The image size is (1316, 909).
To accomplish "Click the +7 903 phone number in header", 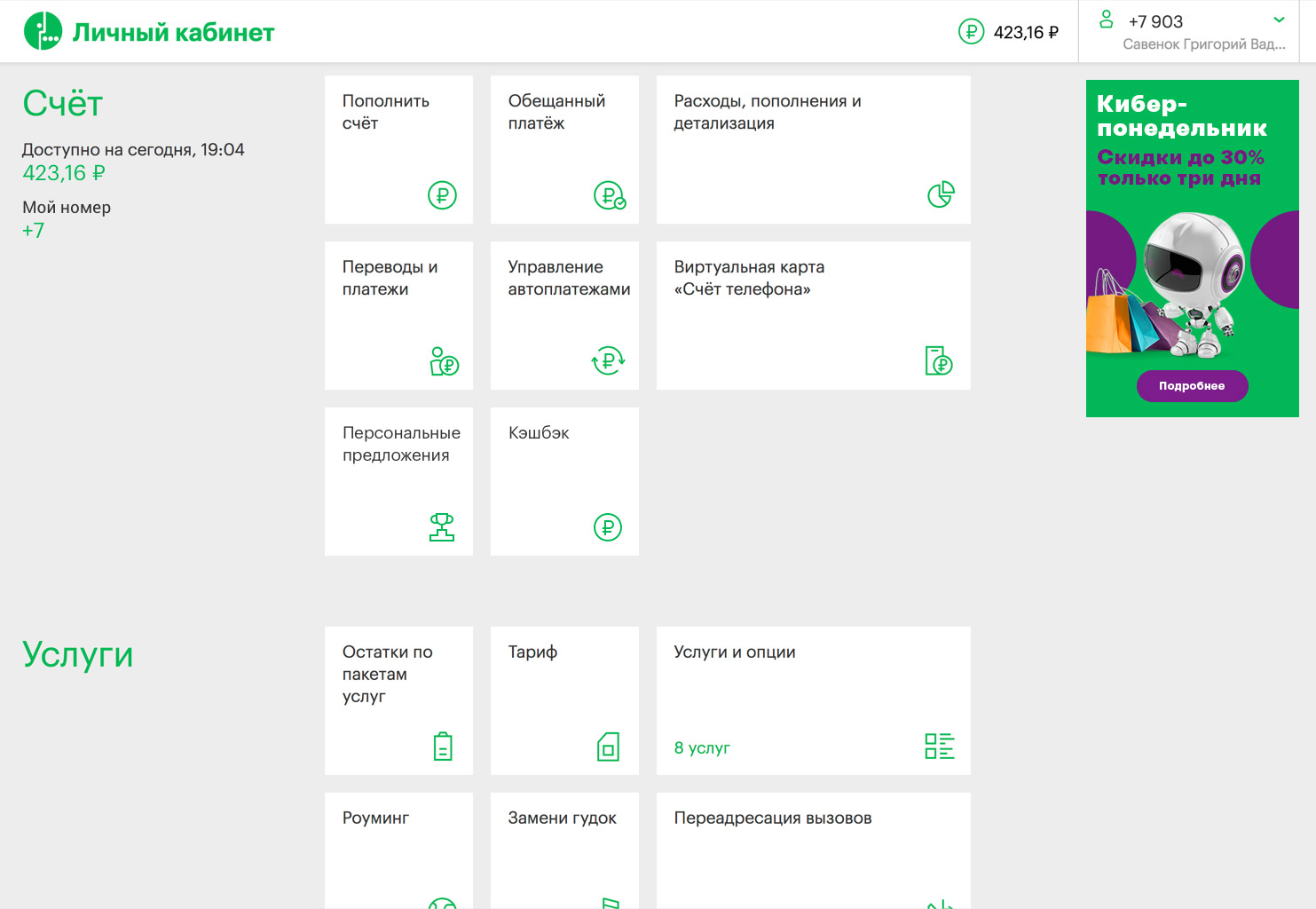I will pyautogui.click(x=1155, y=22).
